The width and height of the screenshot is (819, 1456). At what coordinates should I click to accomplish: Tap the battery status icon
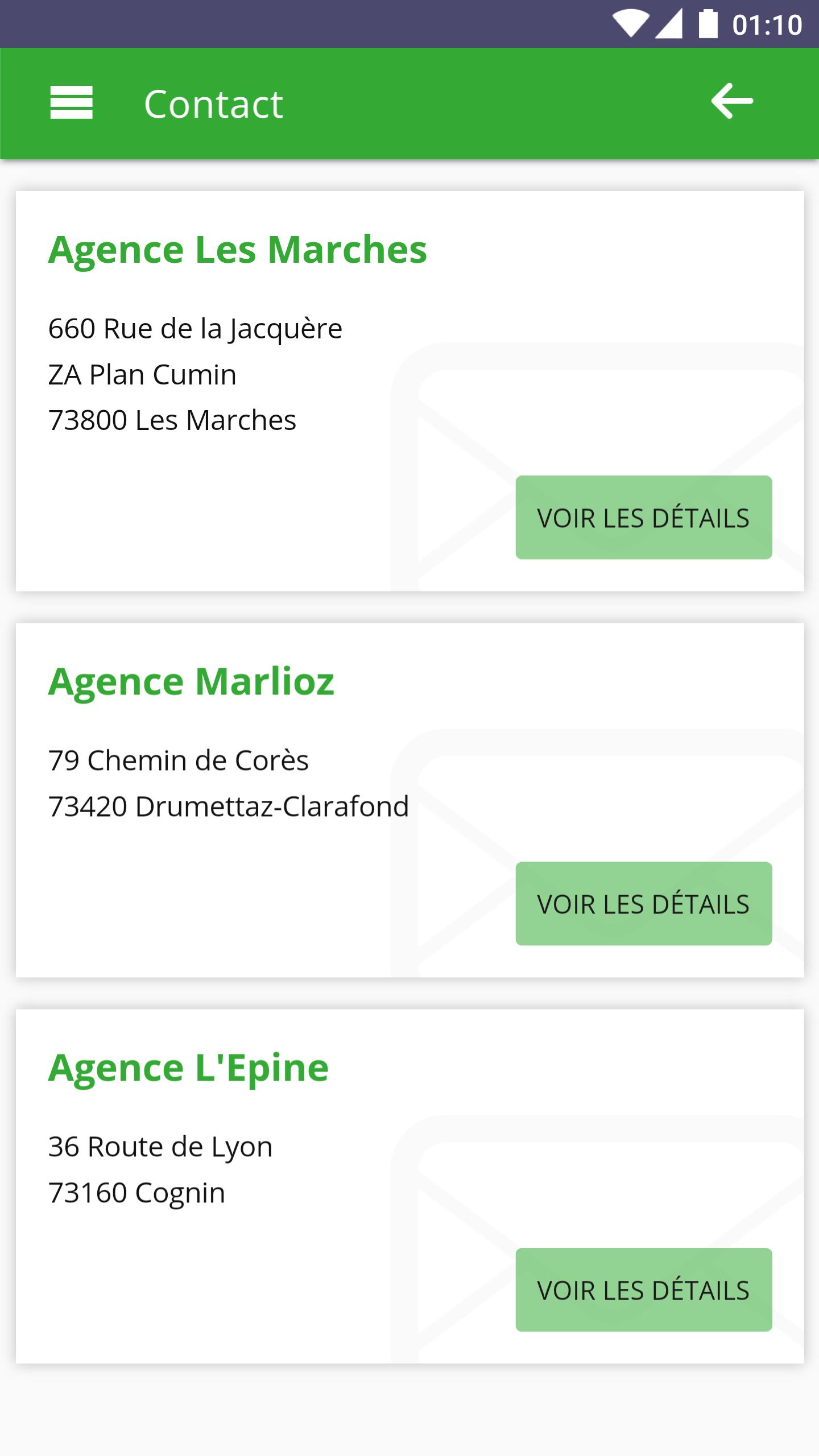pyautogui.click(x=708, y=24)
